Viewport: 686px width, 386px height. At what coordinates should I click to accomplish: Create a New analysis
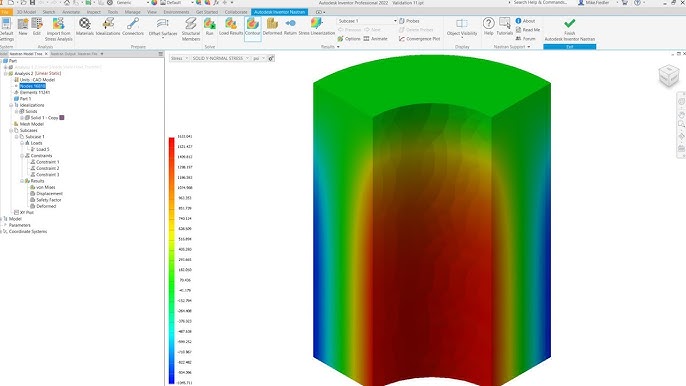tap(23, 27)
